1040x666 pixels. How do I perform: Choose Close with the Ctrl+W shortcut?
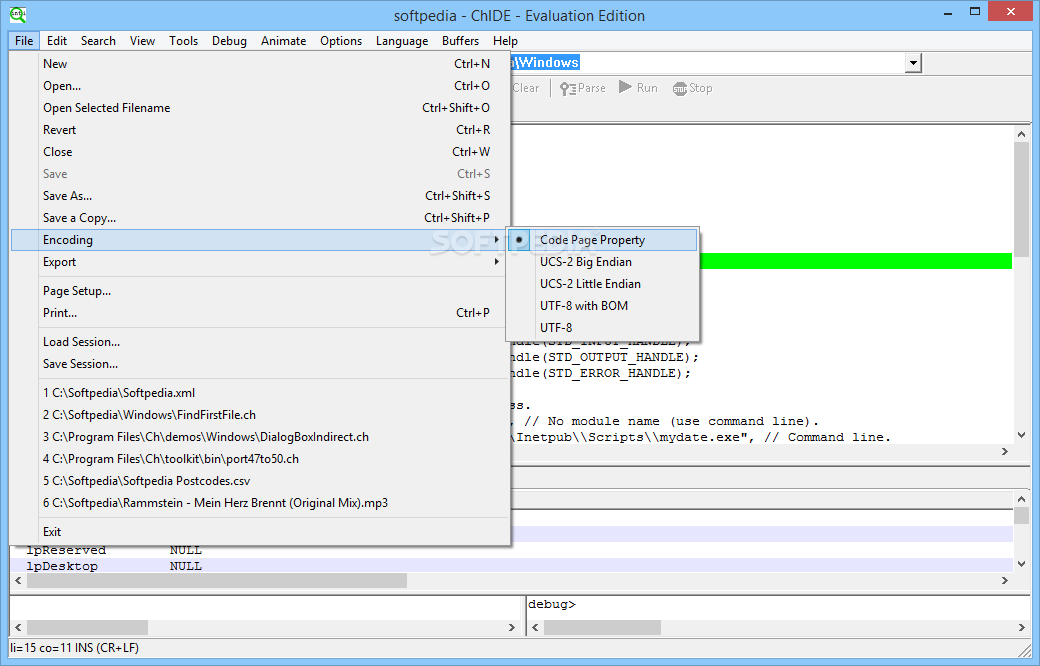pos(259,151)
